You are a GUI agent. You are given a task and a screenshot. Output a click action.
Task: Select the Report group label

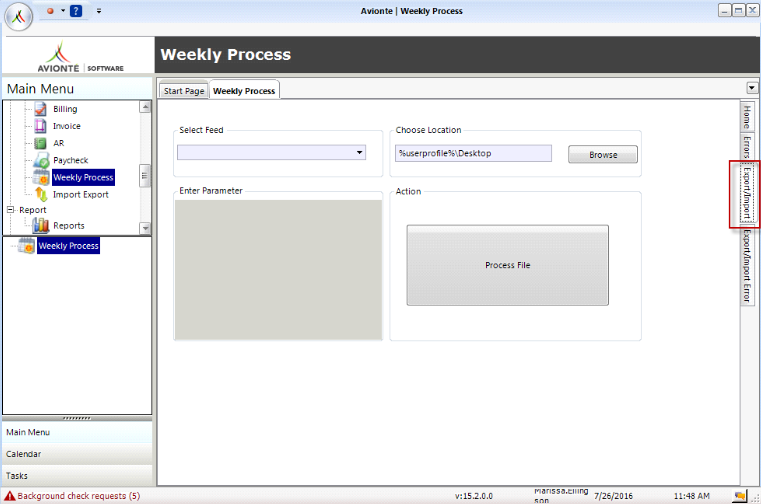click(33, 210)
